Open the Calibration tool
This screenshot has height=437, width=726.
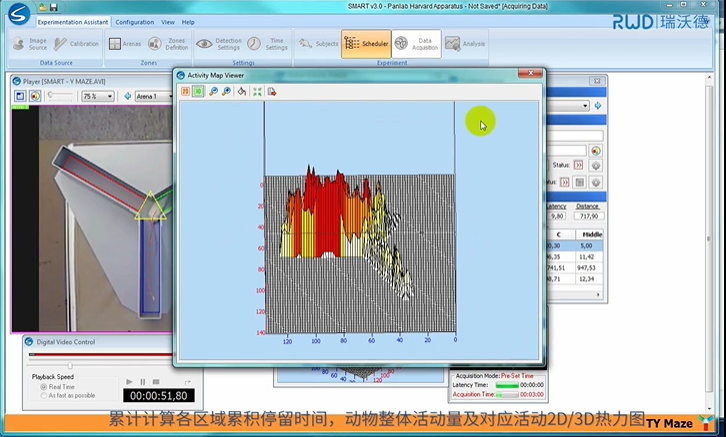76,44
